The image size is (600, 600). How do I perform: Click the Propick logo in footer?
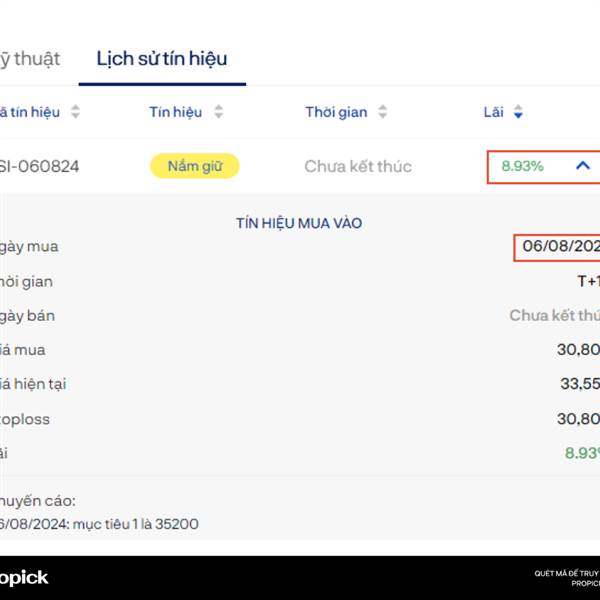24,578
